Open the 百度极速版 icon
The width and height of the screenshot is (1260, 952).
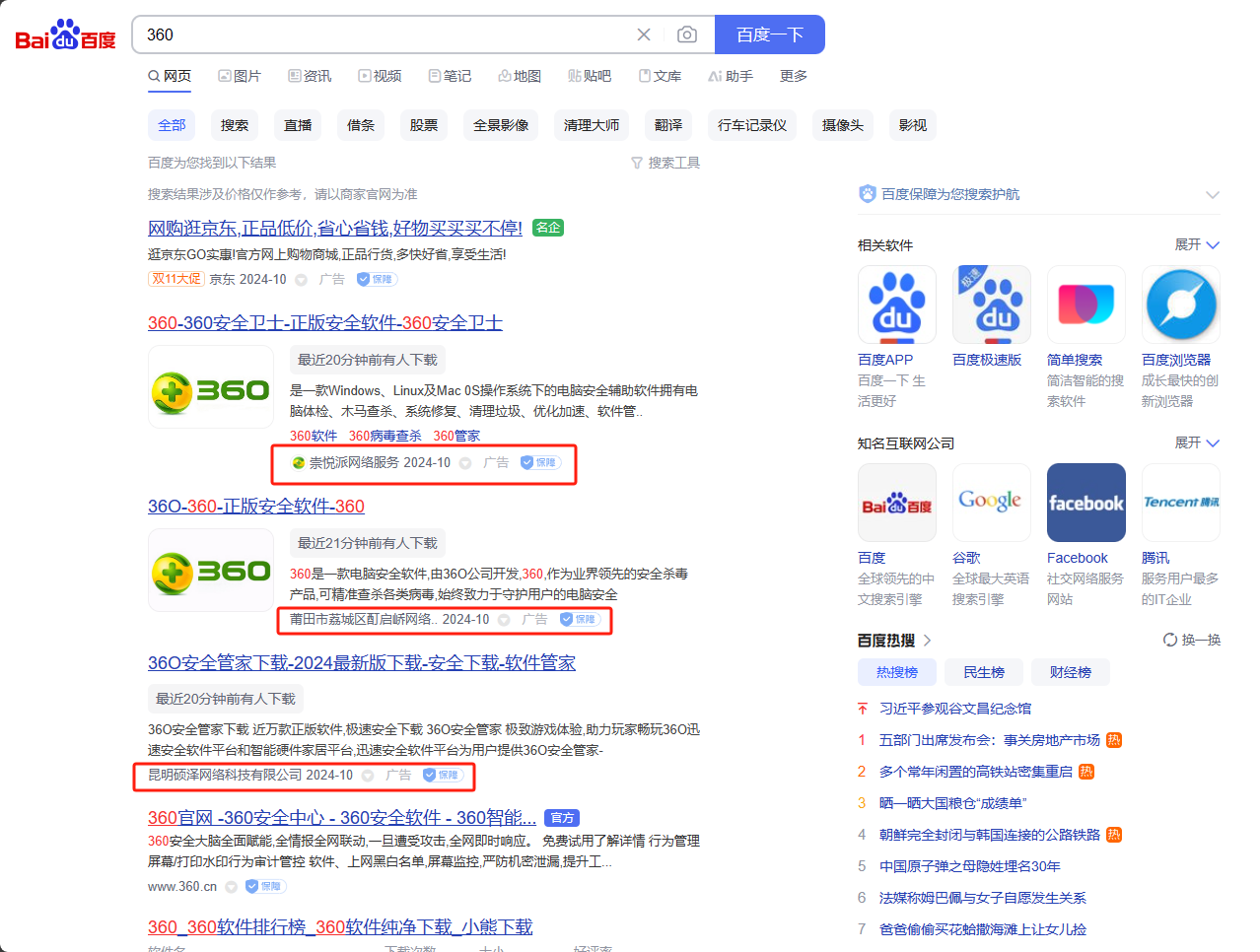pyautogui.click(x=992, y=305)
